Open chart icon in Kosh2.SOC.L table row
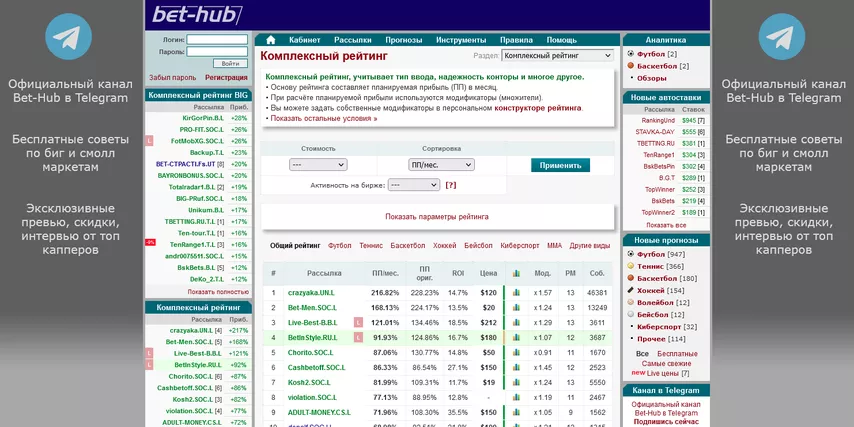 516,382
